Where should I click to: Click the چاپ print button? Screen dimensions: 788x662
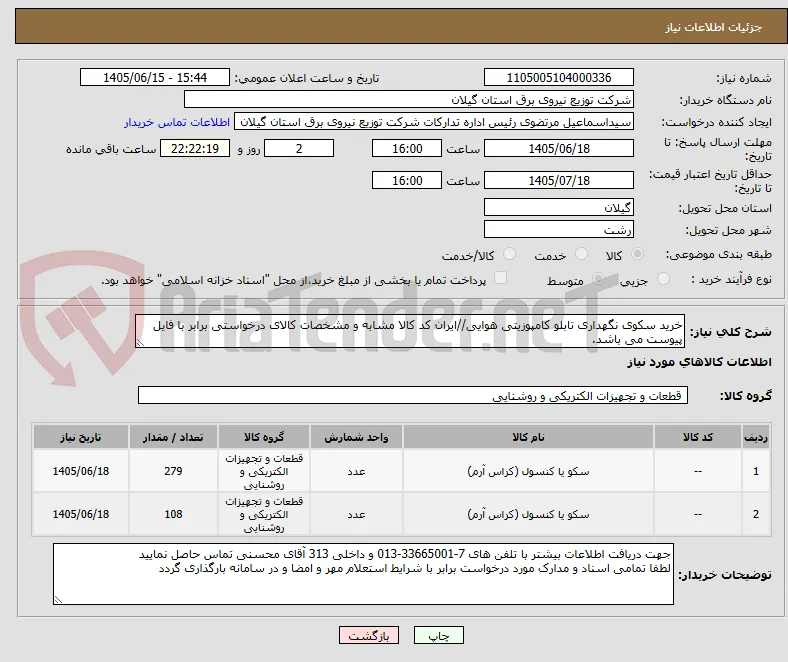[438, 635]
